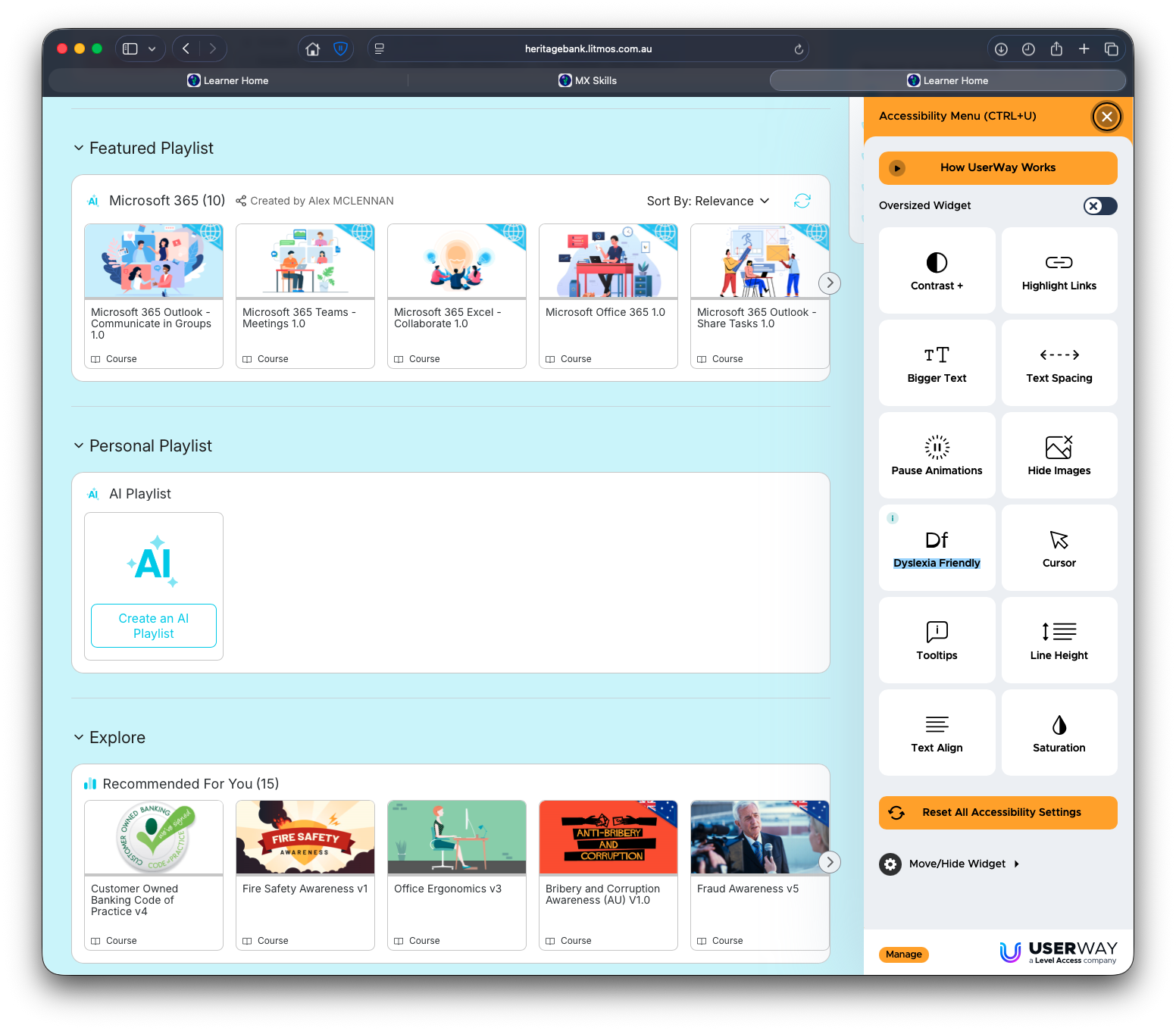Screen dimensions: 1176x1031
Task: Select Text Align tile
Action: coord(937,733)
